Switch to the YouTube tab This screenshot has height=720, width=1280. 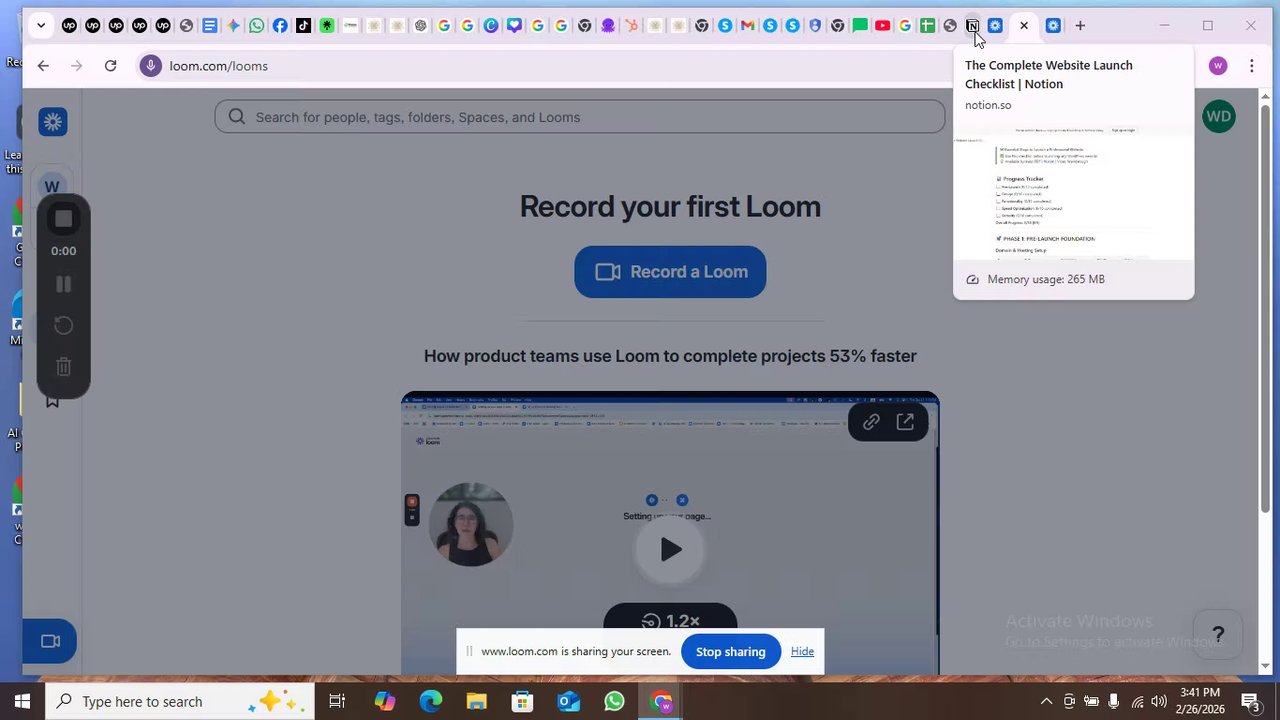(882, 26)
